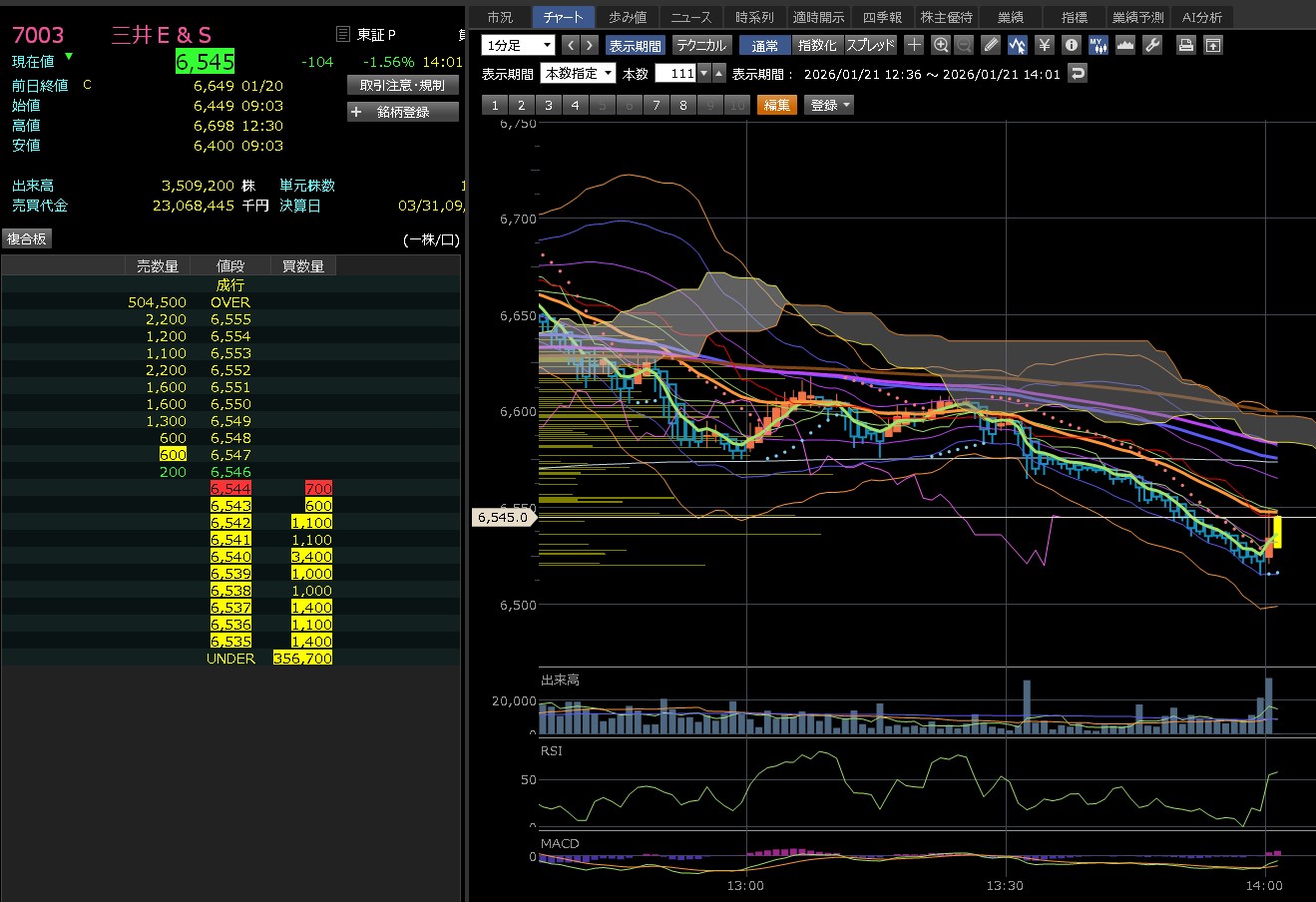Click the 6,545.0 price marker on the chart axis

[x=502, y=517]
